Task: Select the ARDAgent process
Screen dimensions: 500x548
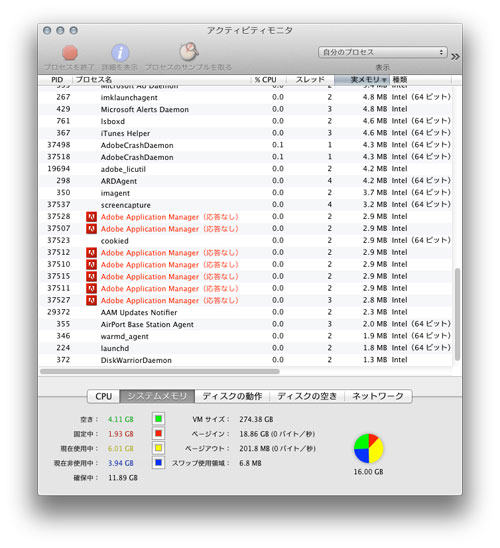Action: pos(245,181)
